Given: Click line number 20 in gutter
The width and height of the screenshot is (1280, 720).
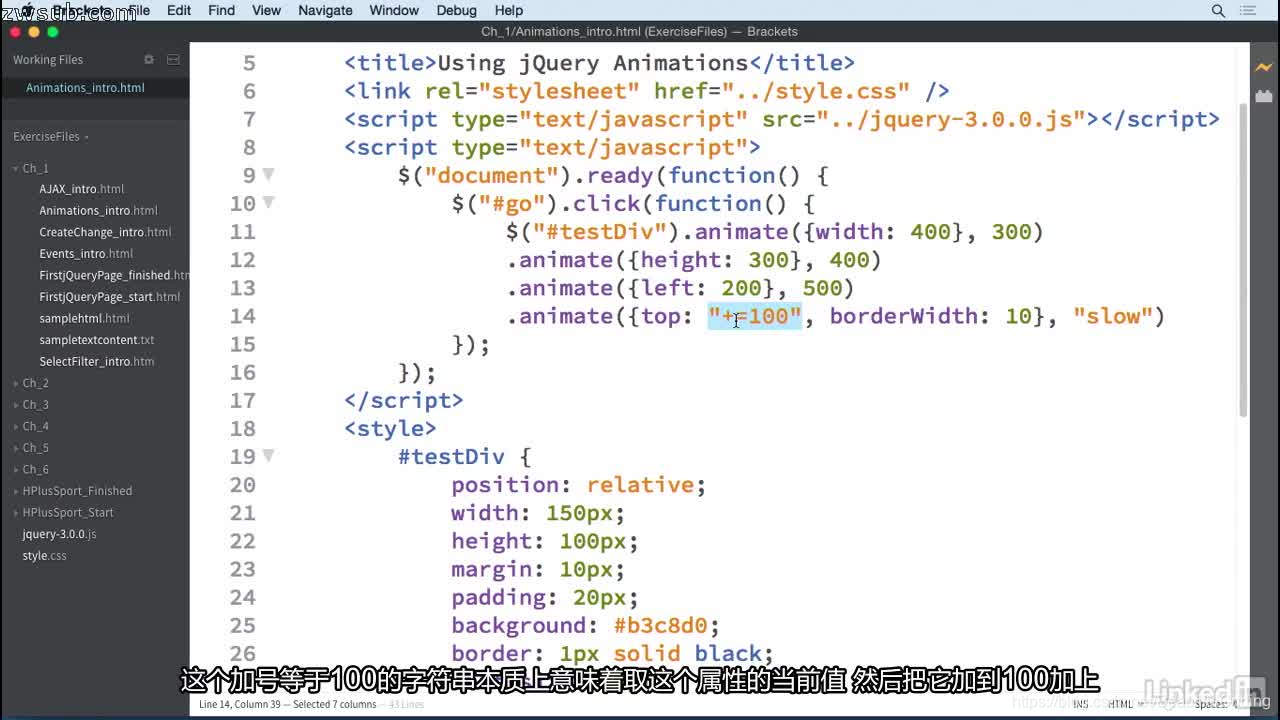Looking at the screenshot, I should point(243,485).
